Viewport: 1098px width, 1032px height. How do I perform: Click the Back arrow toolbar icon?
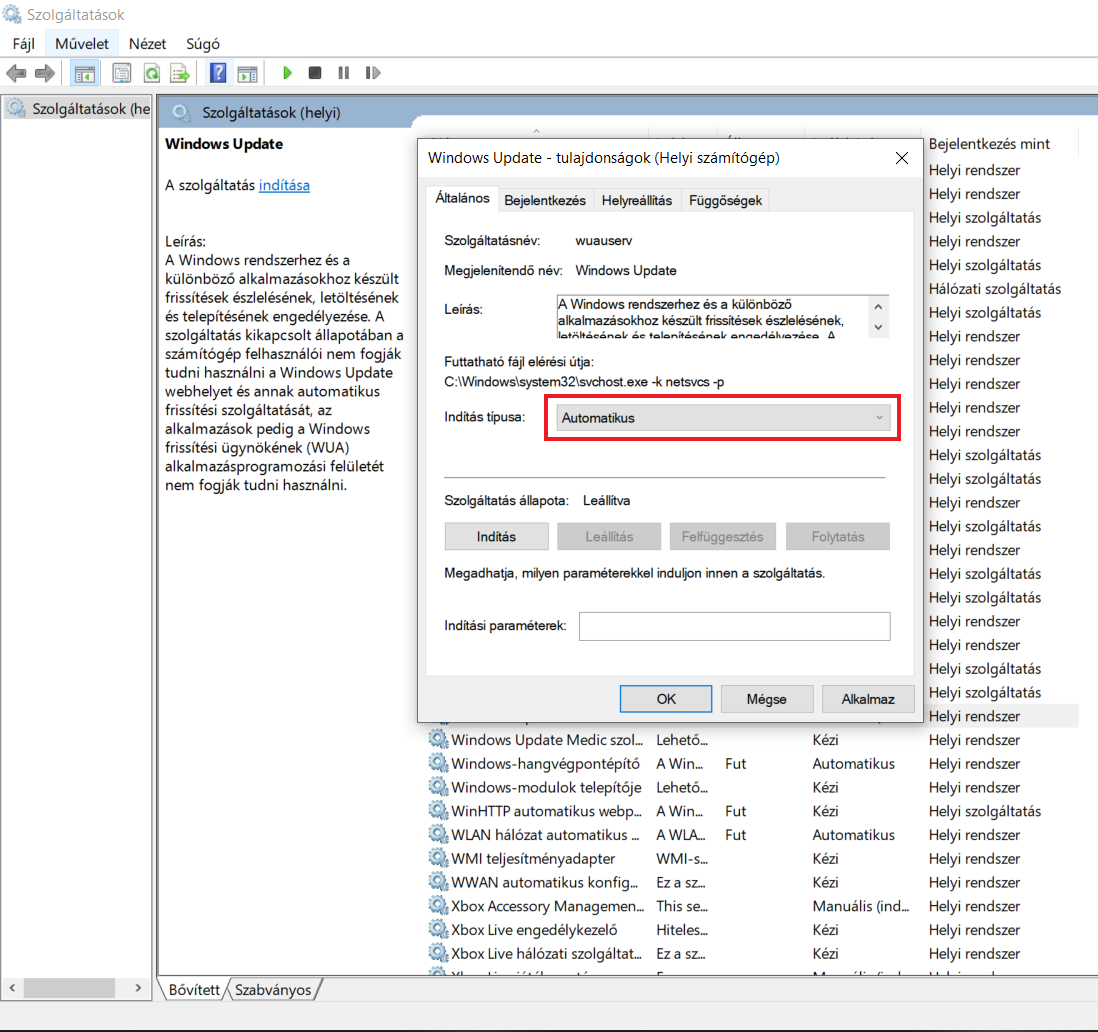coord(16,73)
